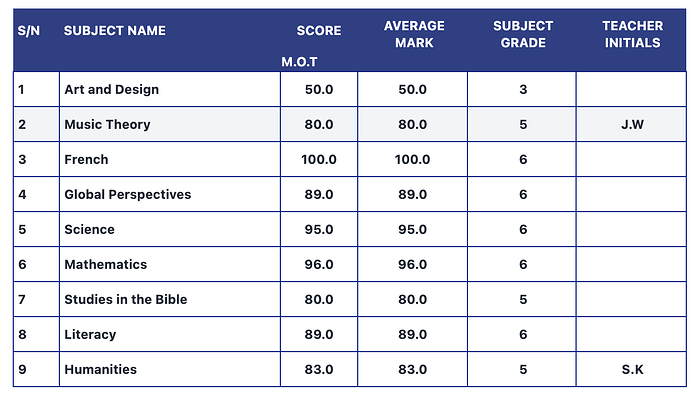Select the Mathematics subject cell
690x401 pixels.
[x=105, y=265]
